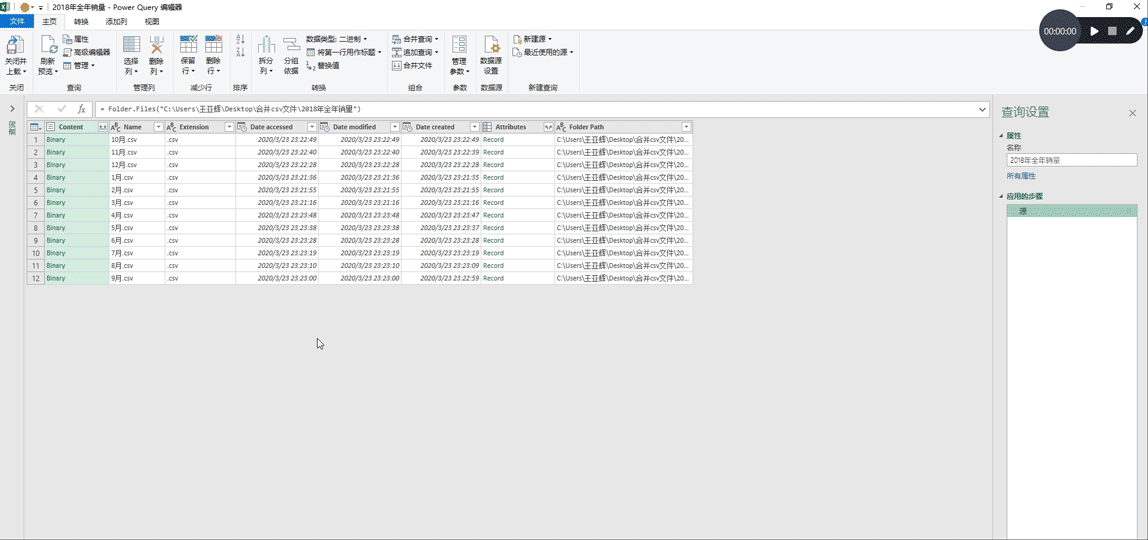The width and height of the screenshot is (1148, 540).
Task: Expand the collapsed queries pane arrow
Action: [x=12, y=109]
